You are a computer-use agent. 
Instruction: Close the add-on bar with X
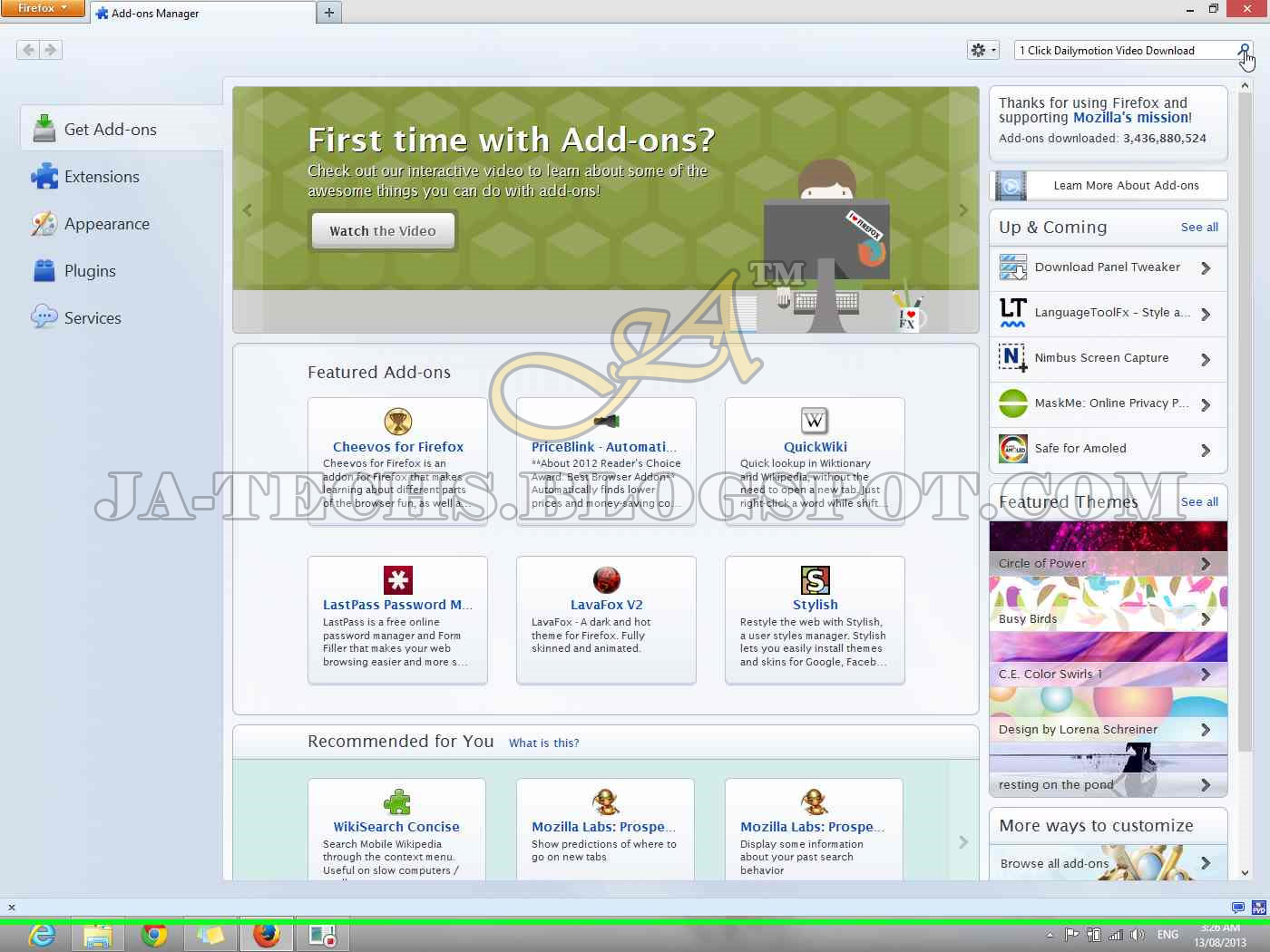[11, 907]
